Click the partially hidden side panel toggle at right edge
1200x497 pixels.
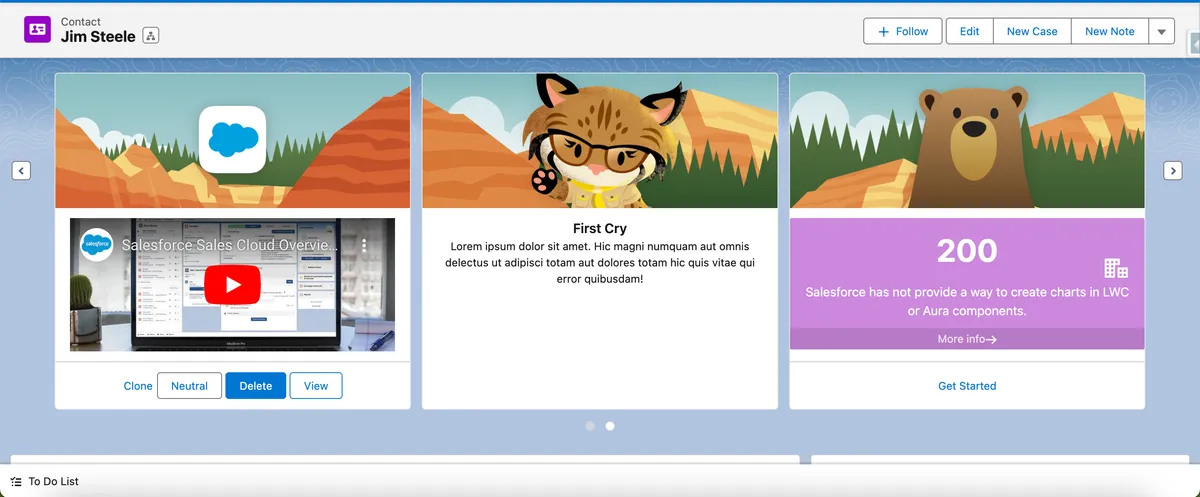1194,44
